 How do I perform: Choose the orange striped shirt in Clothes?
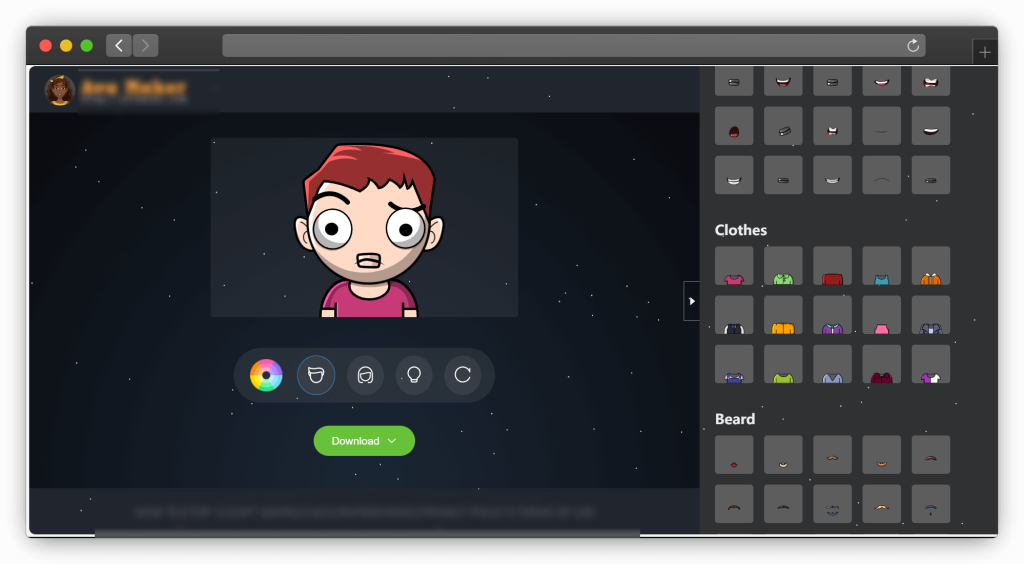(x=930, y=266)
